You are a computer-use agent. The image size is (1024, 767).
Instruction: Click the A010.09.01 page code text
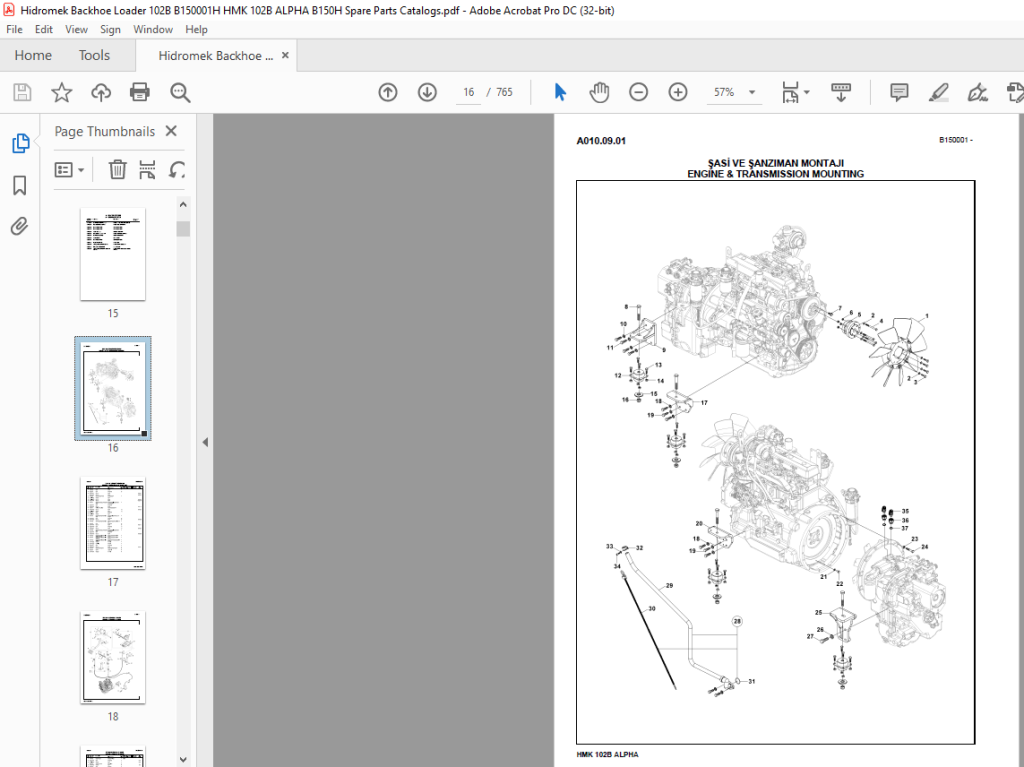tap(601, 140)
